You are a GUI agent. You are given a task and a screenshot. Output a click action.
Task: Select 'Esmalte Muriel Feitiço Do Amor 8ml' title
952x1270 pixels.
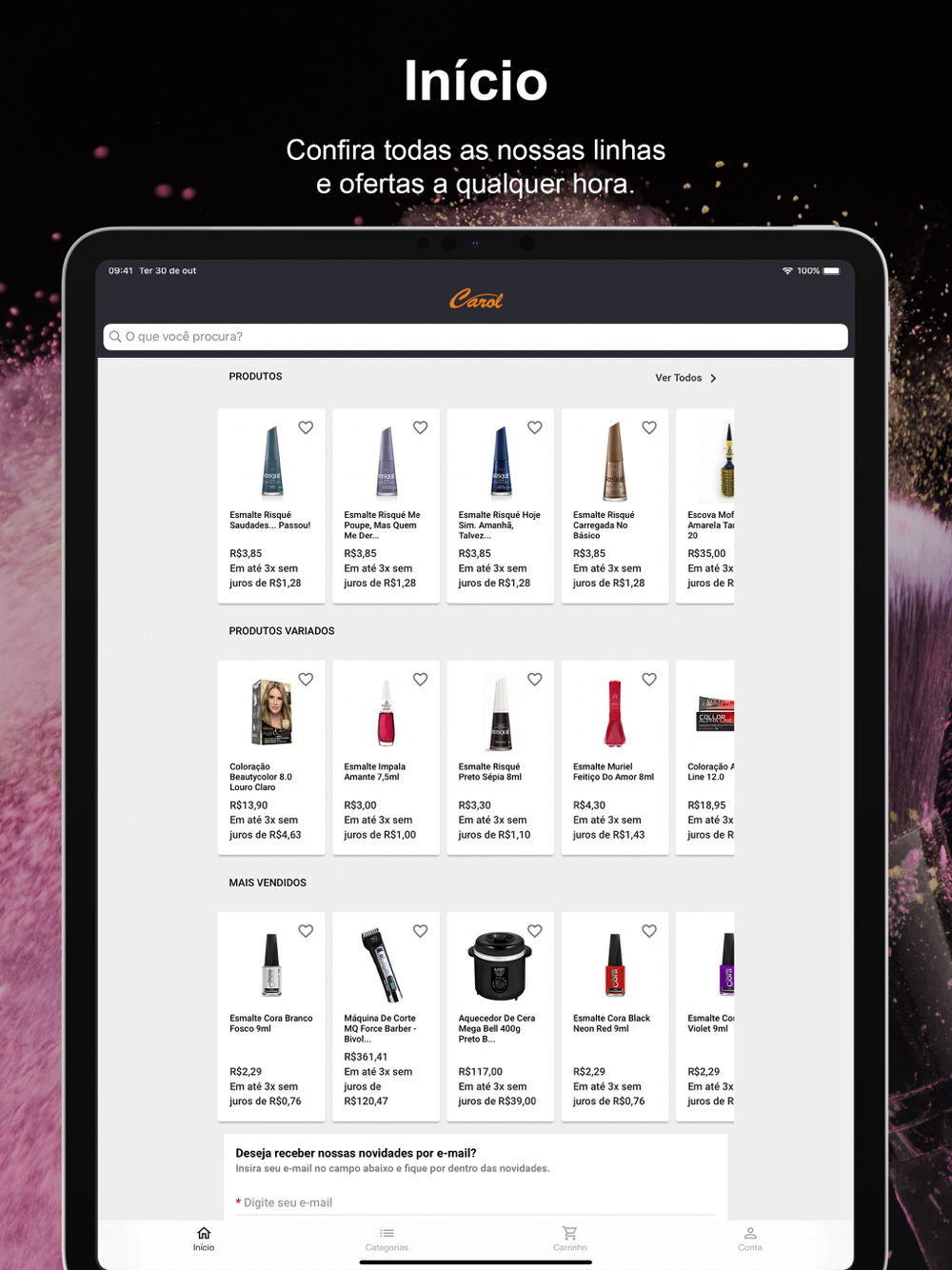[614, 771]
